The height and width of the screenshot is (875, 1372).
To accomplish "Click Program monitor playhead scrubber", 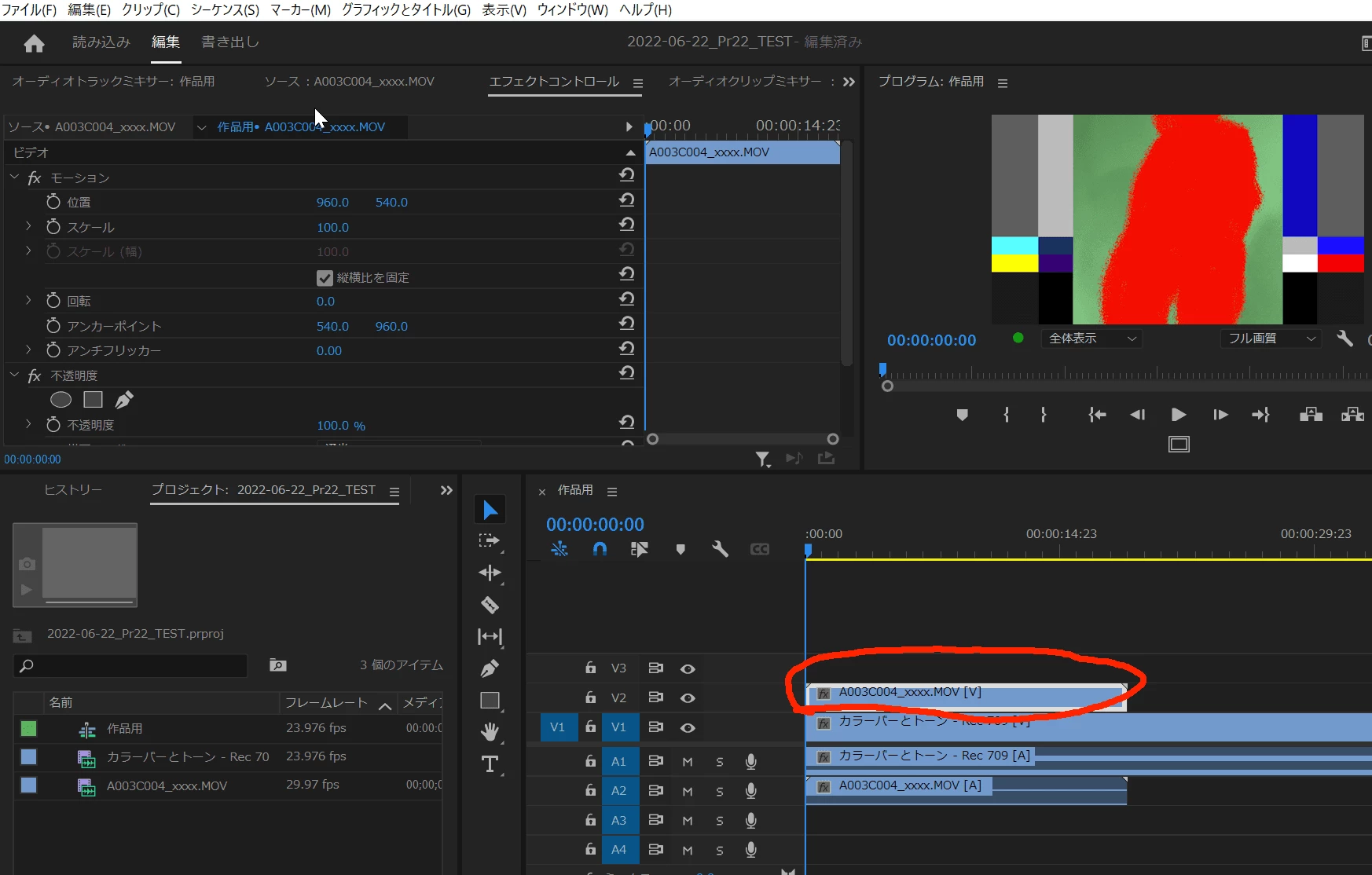I will pos(882,369).
